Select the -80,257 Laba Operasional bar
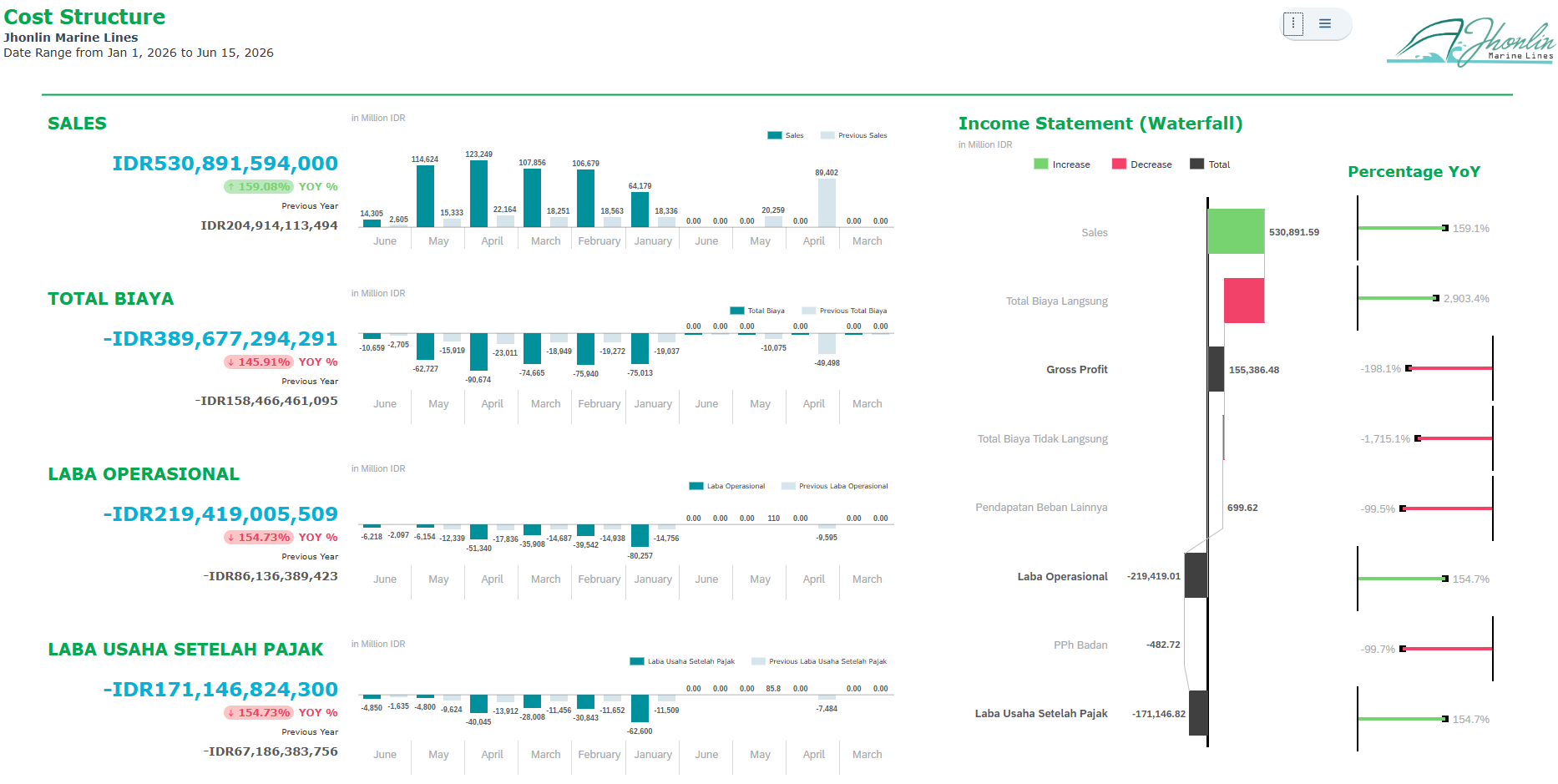Viewport: 1558px width, 784px height. (640, 536)
